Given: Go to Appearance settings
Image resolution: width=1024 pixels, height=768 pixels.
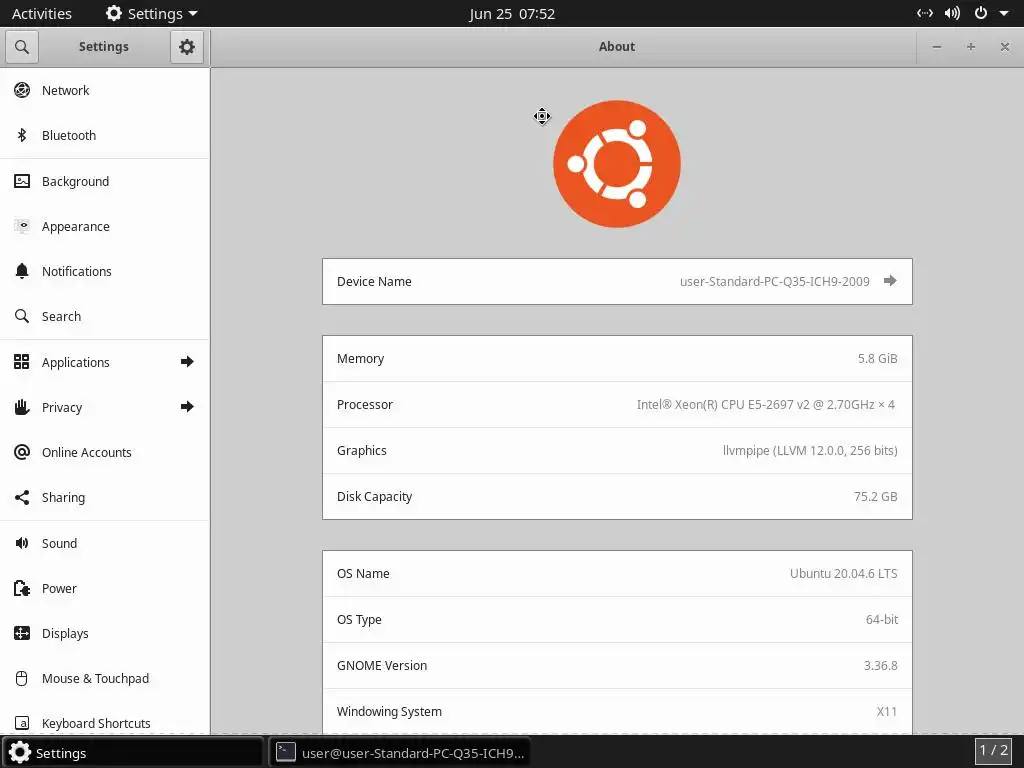Looking at the screenshot, I should point(105,226).
